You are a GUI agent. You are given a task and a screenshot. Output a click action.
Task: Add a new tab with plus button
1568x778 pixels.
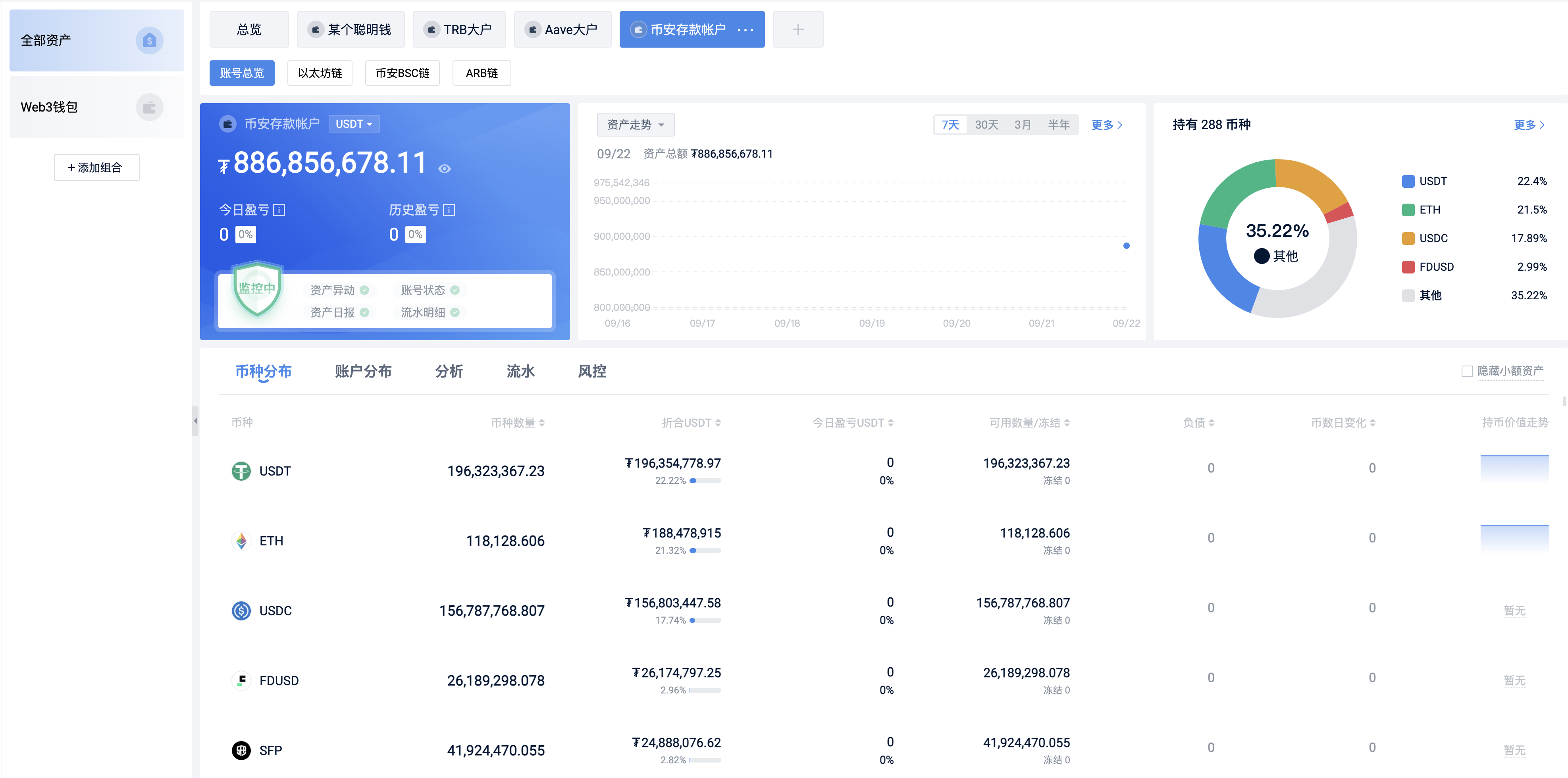(797, 29)
